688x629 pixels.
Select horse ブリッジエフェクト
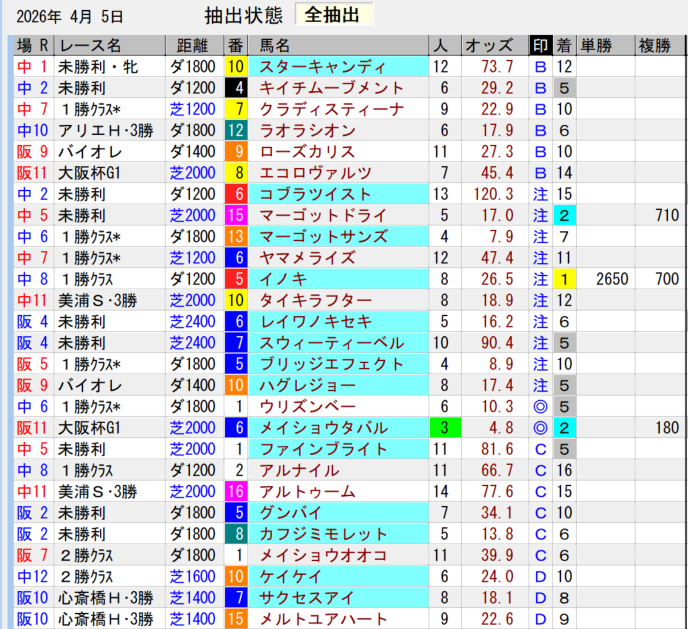click(x=338, y=364)
